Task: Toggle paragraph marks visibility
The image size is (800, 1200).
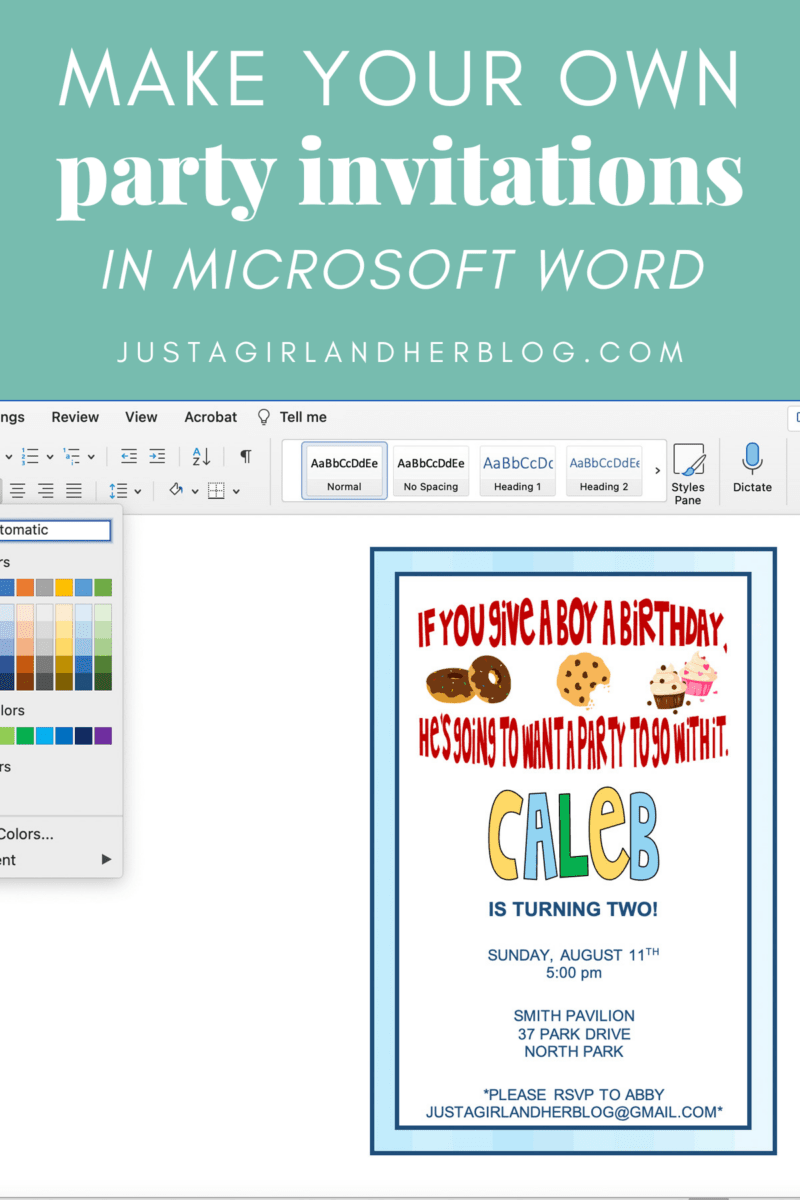Action: [x=244, y=457]
